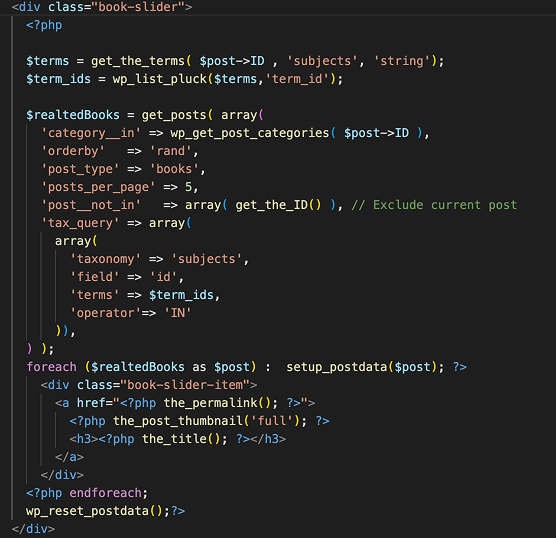This screenshot has width=556, height=538.
Task: Click the href attribute of anchor tag
Action: [91, 403]
